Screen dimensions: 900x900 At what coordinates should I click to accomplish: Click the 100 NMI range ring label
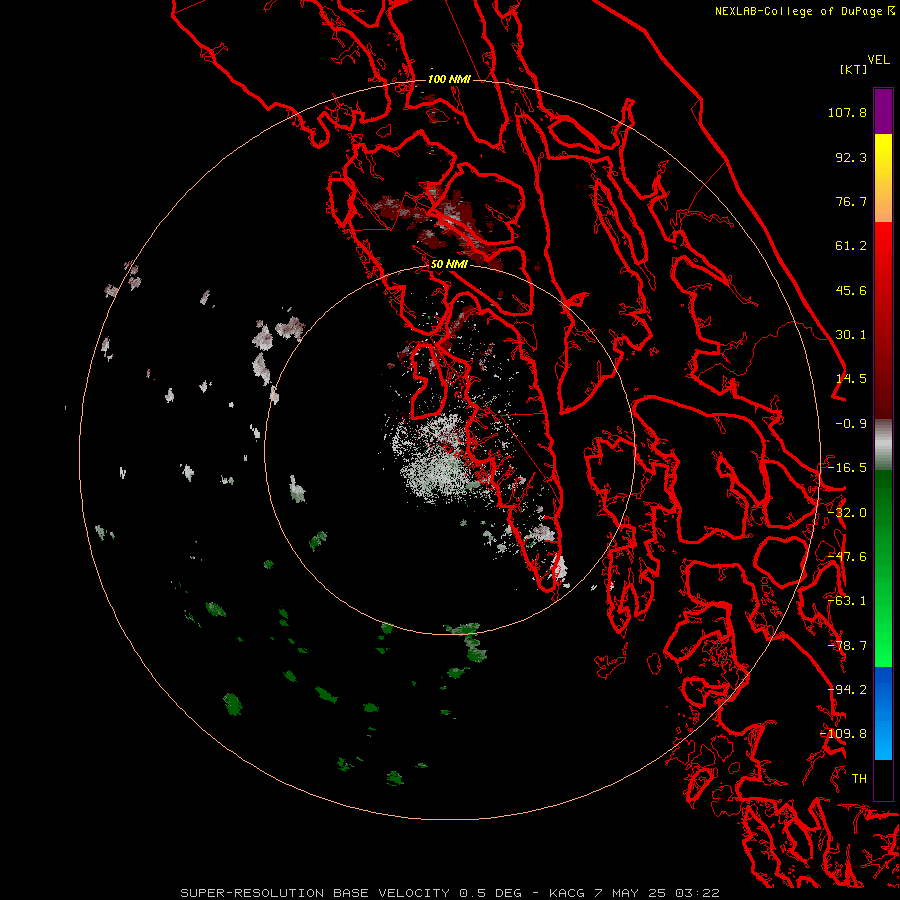point(449,79)
